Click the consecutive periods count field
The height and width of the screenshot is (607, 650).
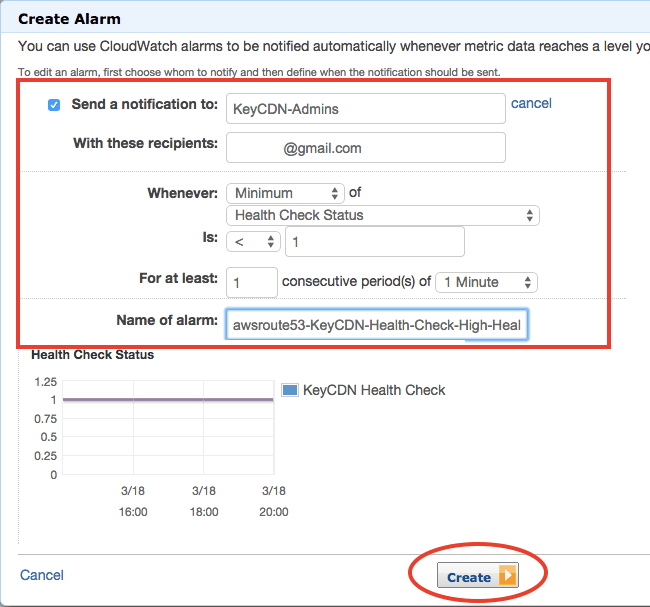(x=252, y=282)
